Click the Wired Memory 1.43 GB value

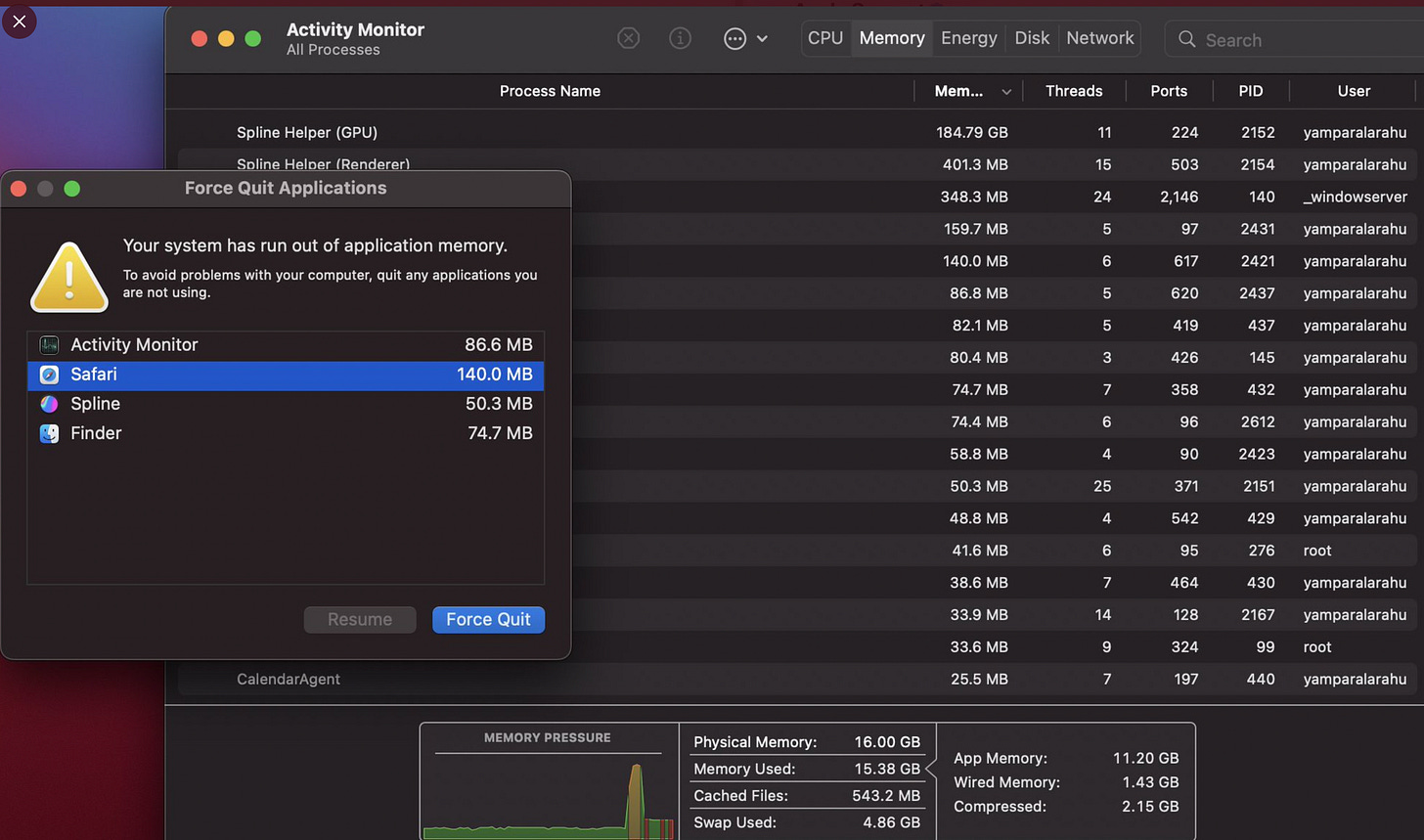1149,782
